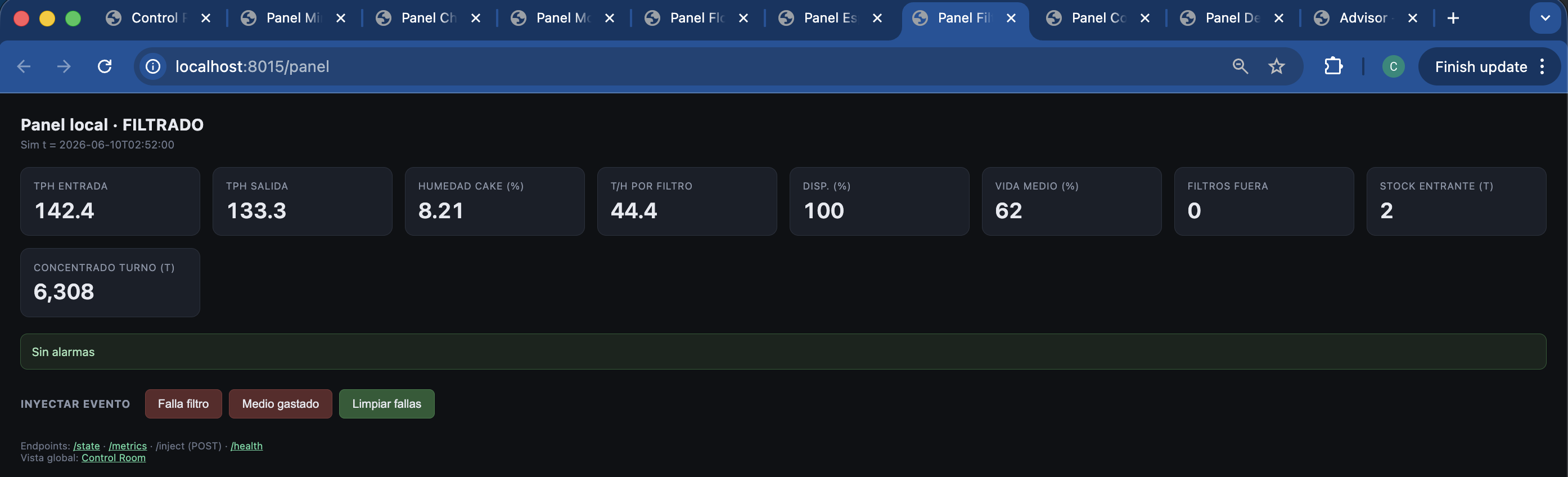Close the Panel Es tab
The height and width of the screenshot is (477, 1568).
coord(877,18)
